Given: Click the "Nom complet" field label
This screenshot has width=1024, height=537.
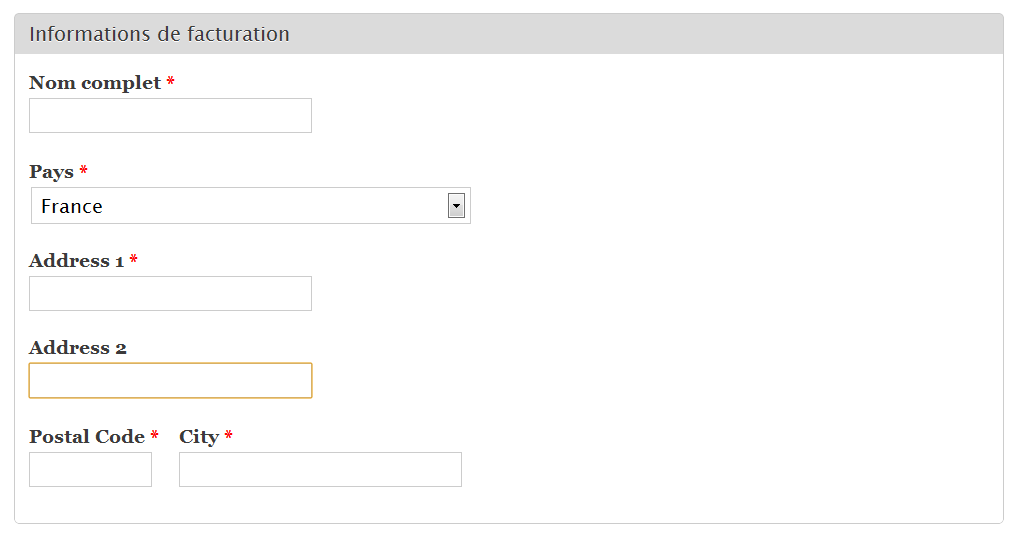Looking at the screenshot, I should (x=95, y=83).
